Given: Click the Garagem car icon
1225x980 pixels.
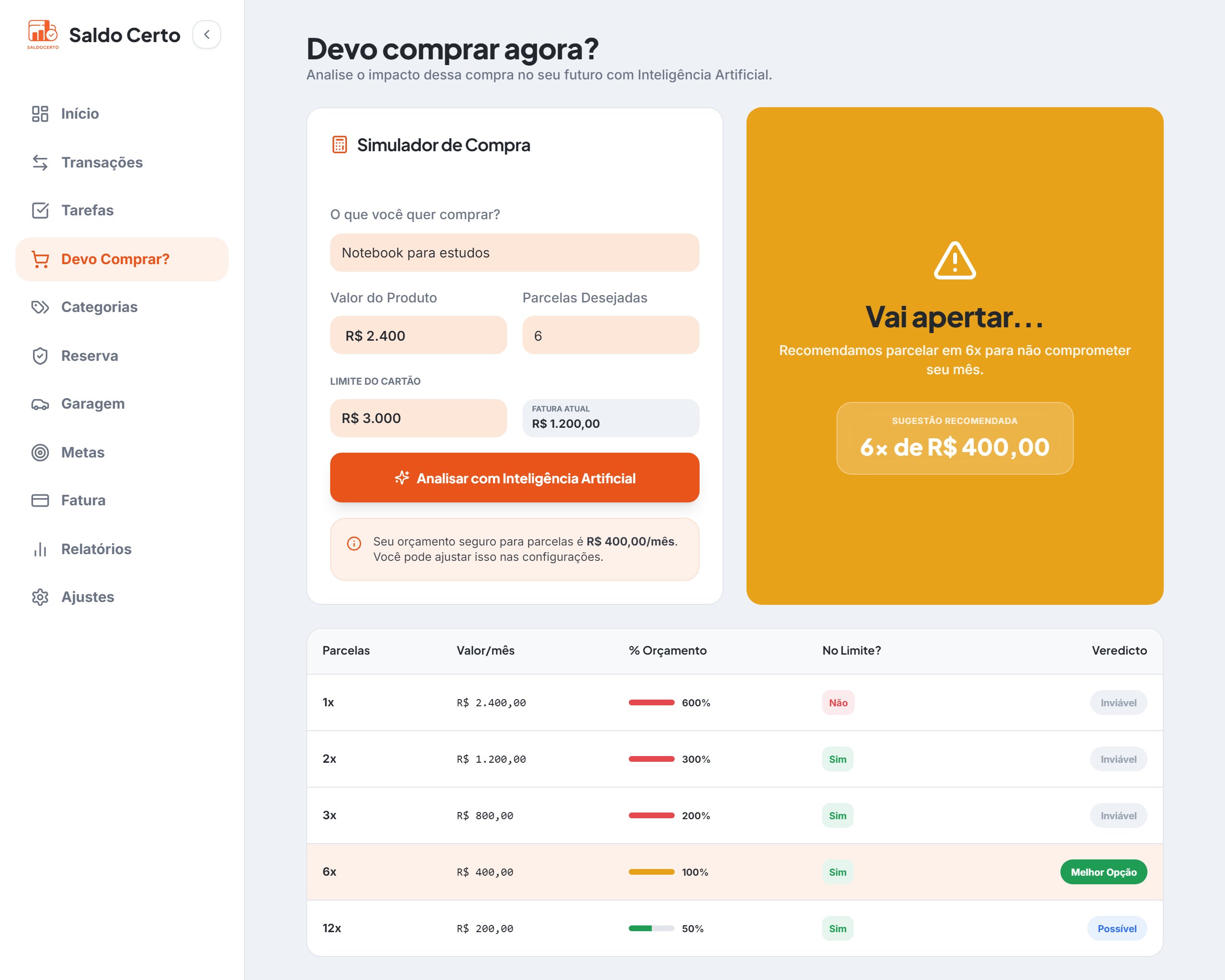Looking at the screenshot, I should pos(40,404).
